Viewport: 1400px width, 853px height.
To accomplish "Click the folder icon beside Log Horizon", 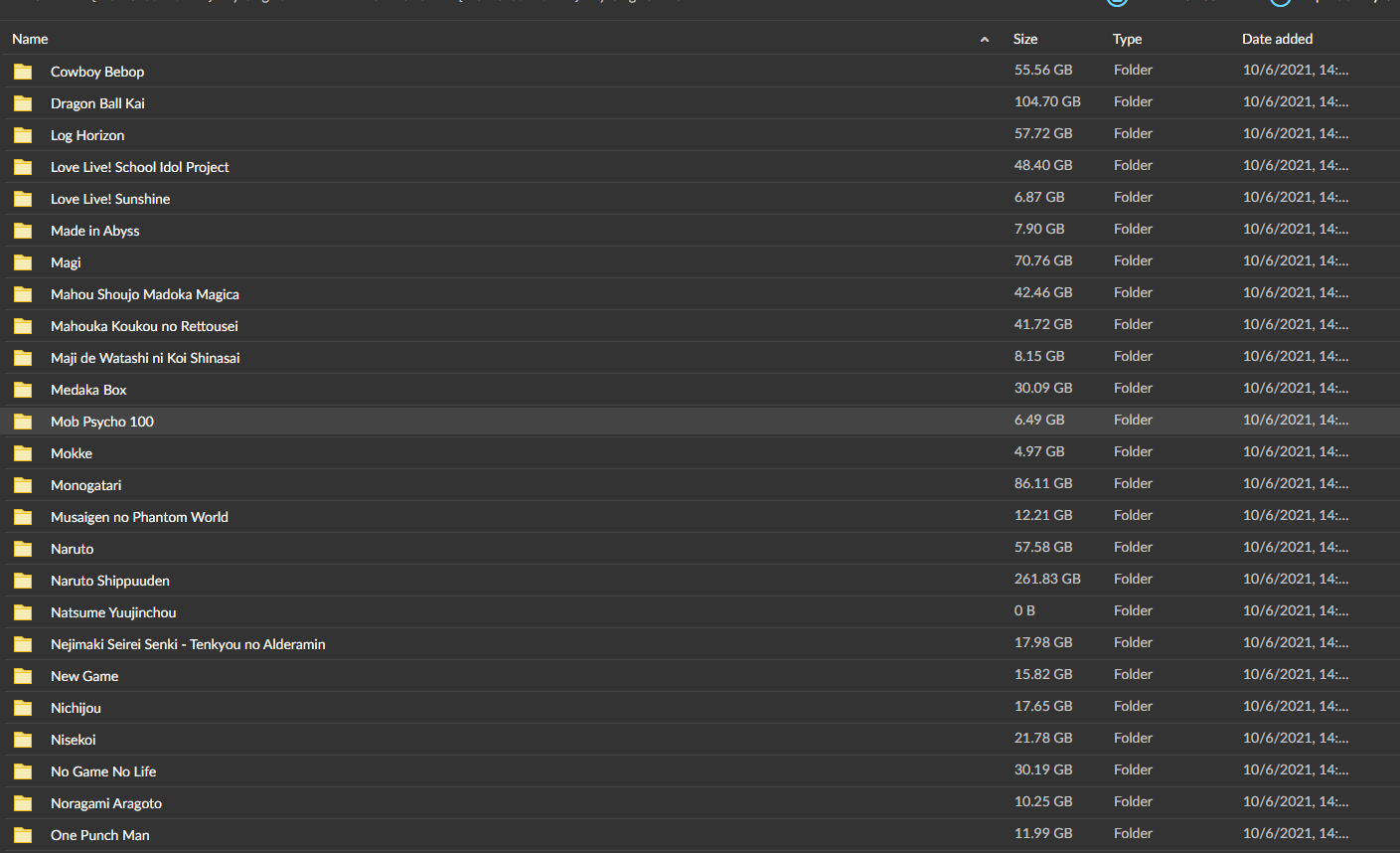I will 23,135.
